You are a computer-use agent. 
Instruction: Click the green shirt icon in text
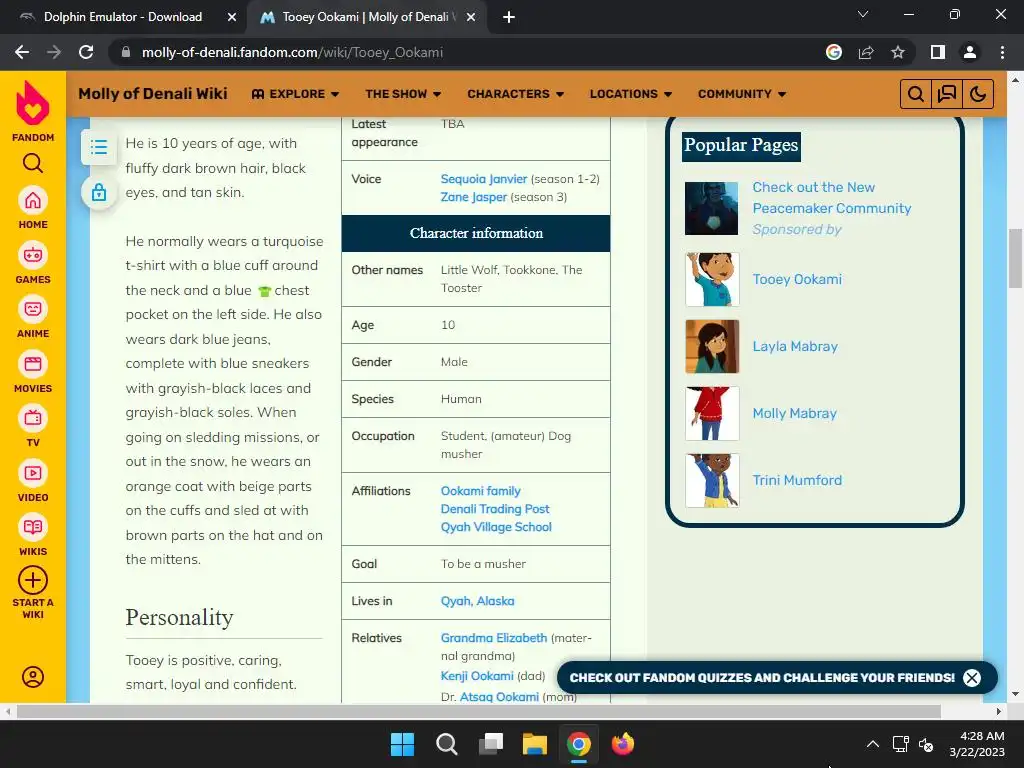[x=264, y=291]
